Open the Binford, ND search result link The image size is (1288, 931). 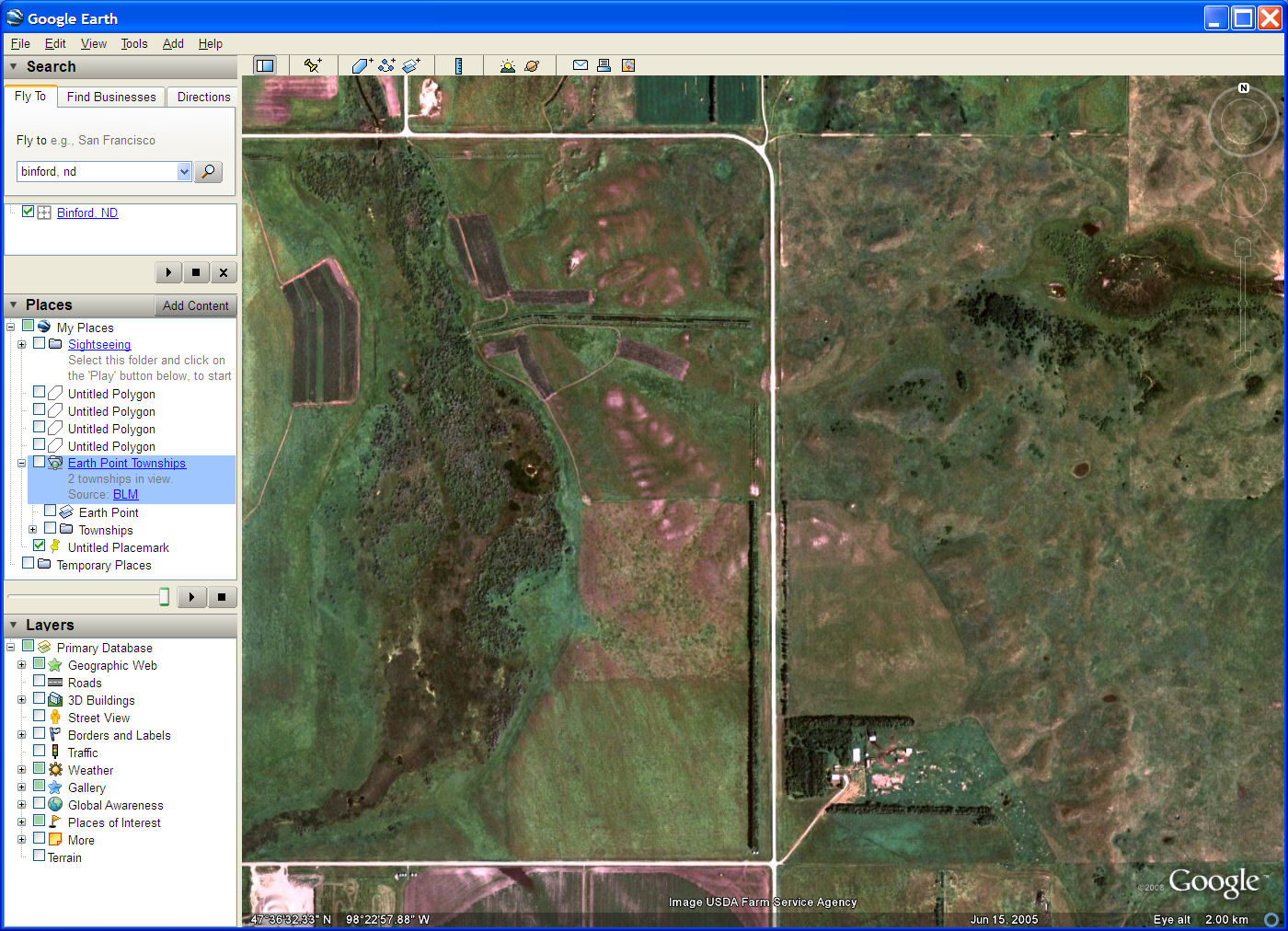(87, 213)
